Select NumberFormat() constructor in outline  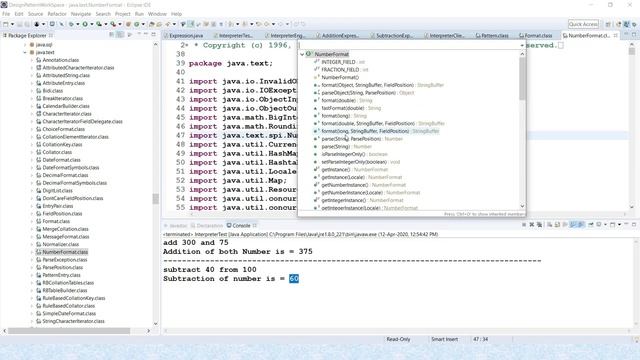click(340, 77)
